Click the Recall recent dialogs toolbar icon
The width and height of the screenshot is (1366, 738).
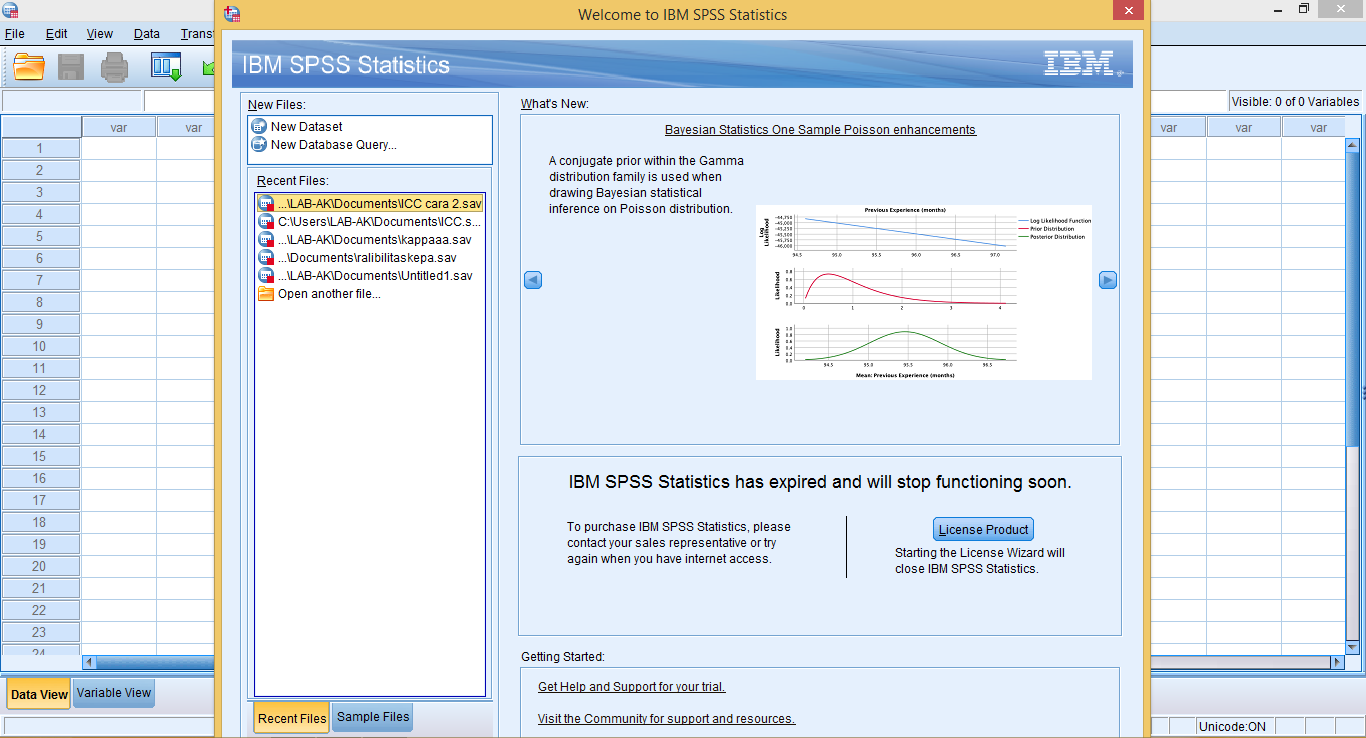(166, 67)
